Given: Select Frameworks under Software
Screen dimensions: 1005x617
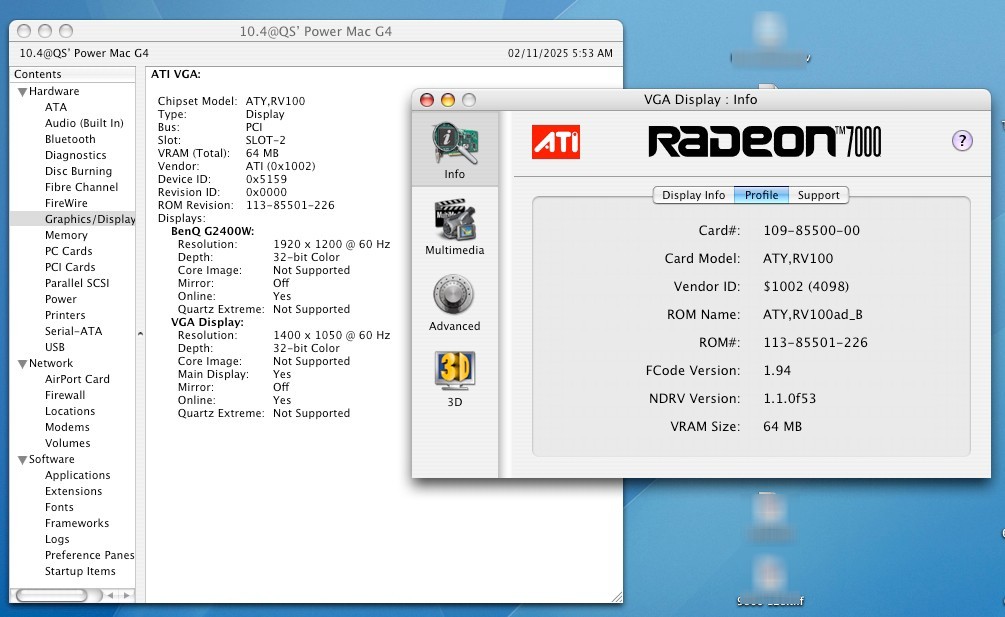Looking at the screenshot, I should point(77,523).
